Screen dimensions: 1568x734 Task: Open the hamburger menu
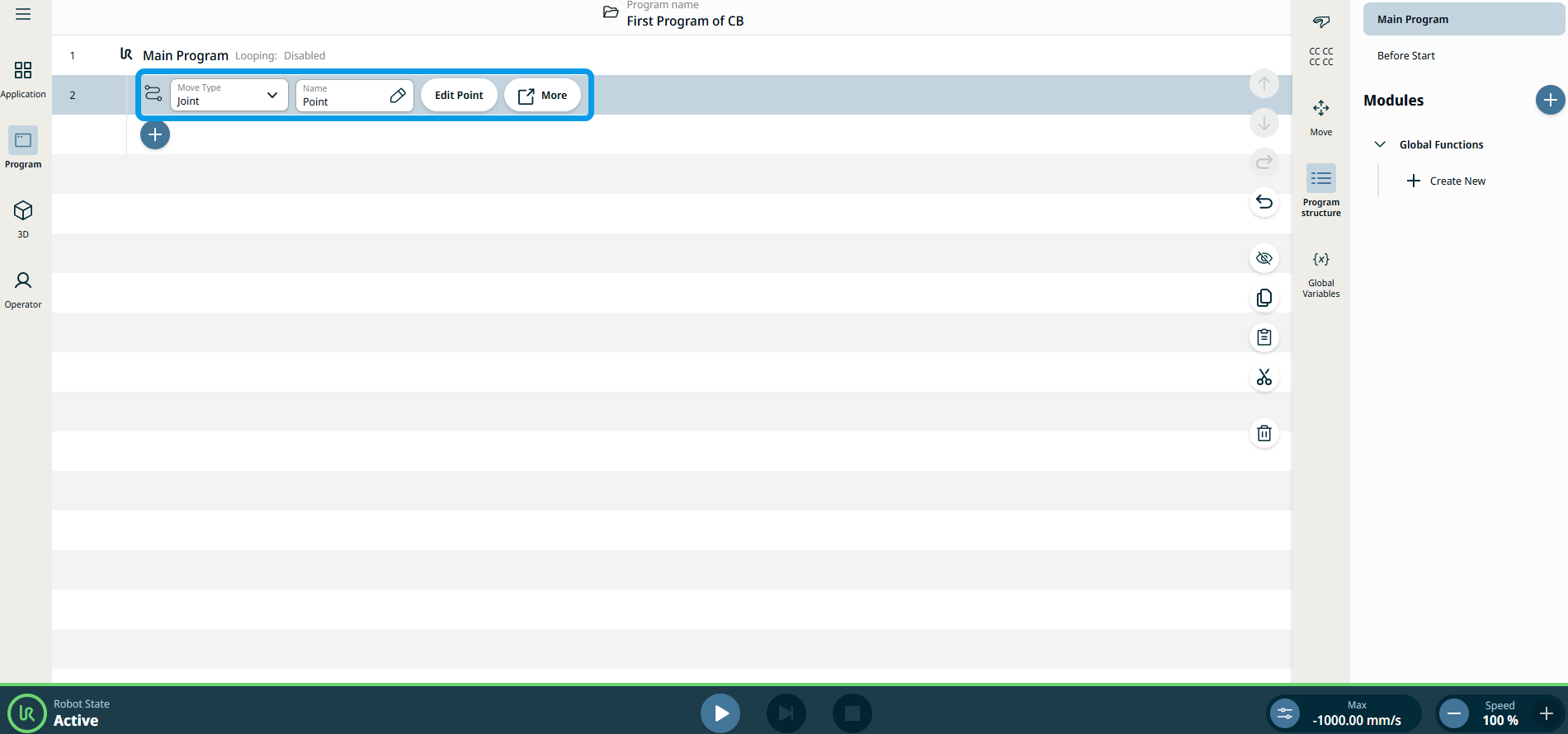point(23,14)
